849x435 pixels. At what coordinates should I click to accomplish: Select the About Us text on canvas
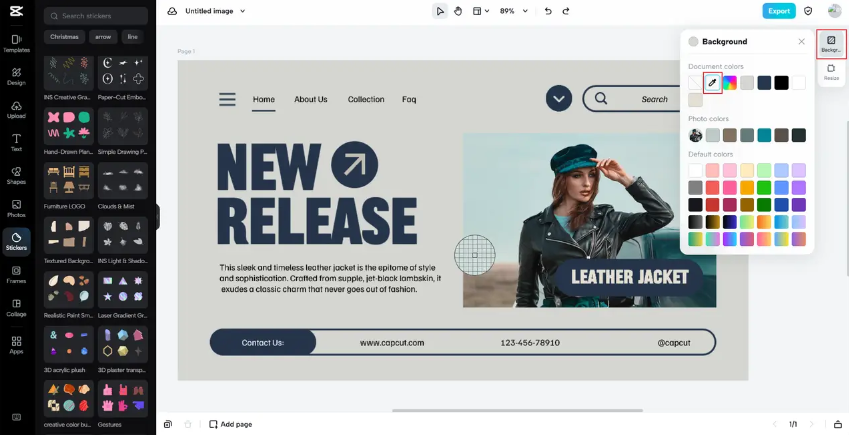[311, 99]
